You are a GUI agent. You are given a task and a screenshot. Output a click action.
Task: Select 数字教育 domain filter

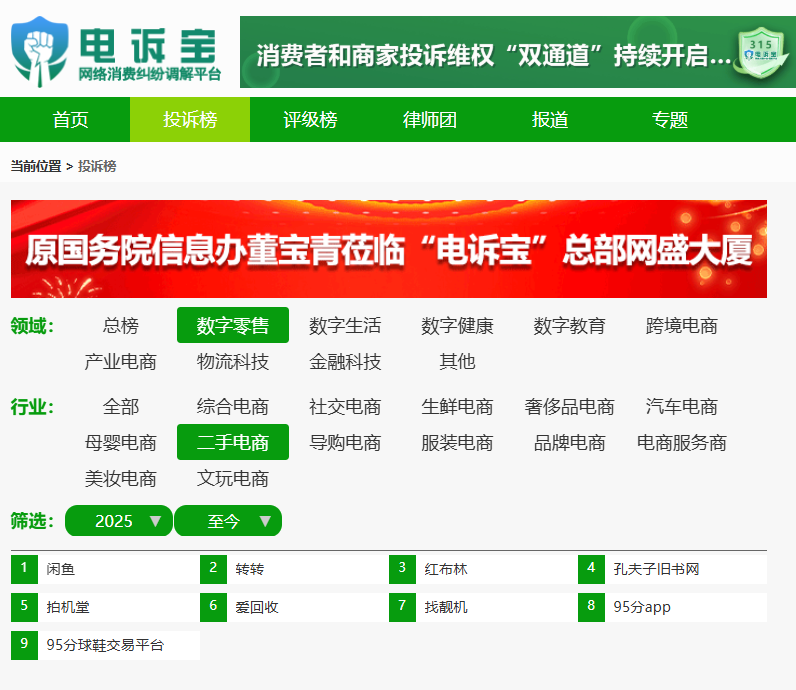point(570,325)
